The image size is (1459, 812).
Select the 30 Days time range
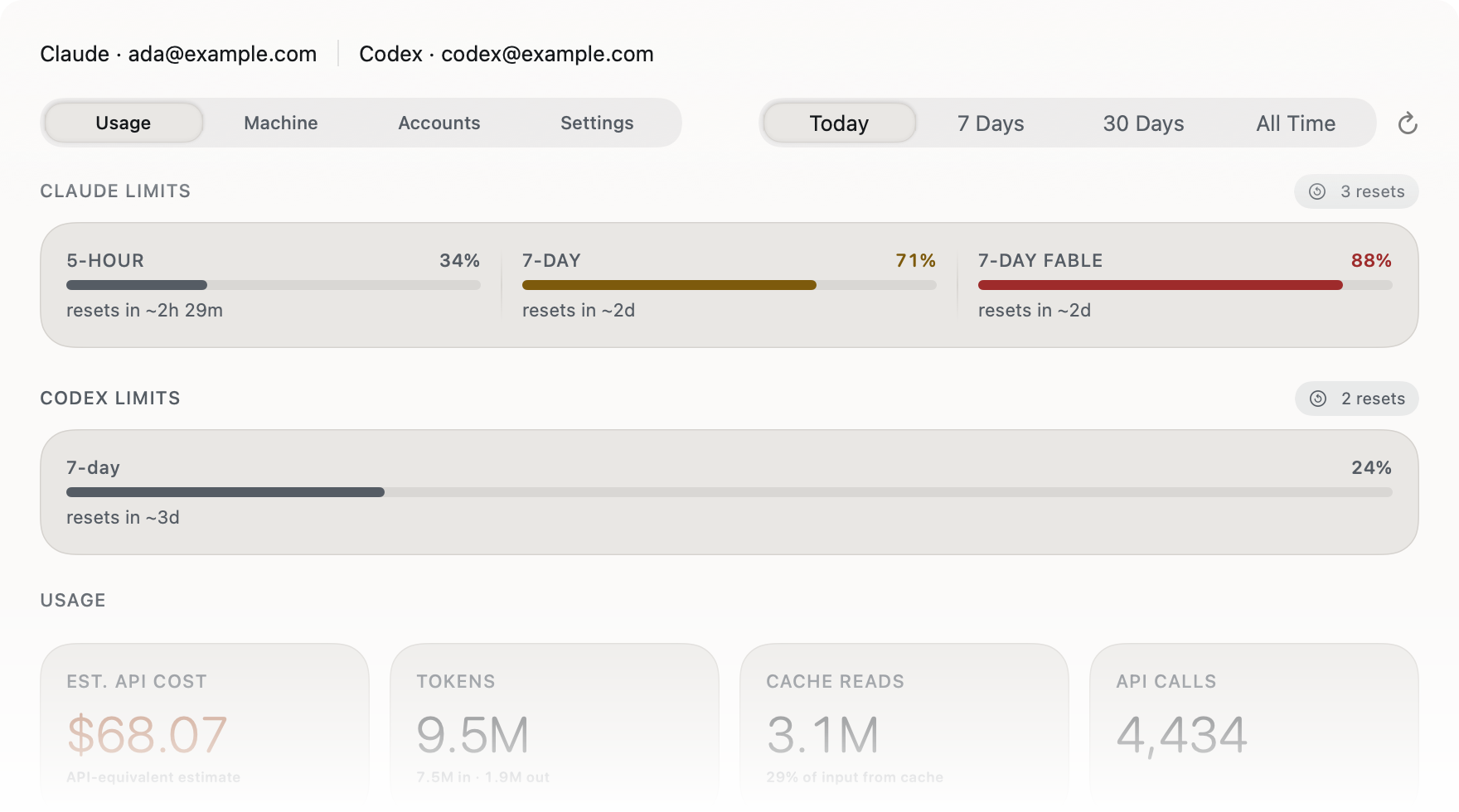pos(1143,123)
